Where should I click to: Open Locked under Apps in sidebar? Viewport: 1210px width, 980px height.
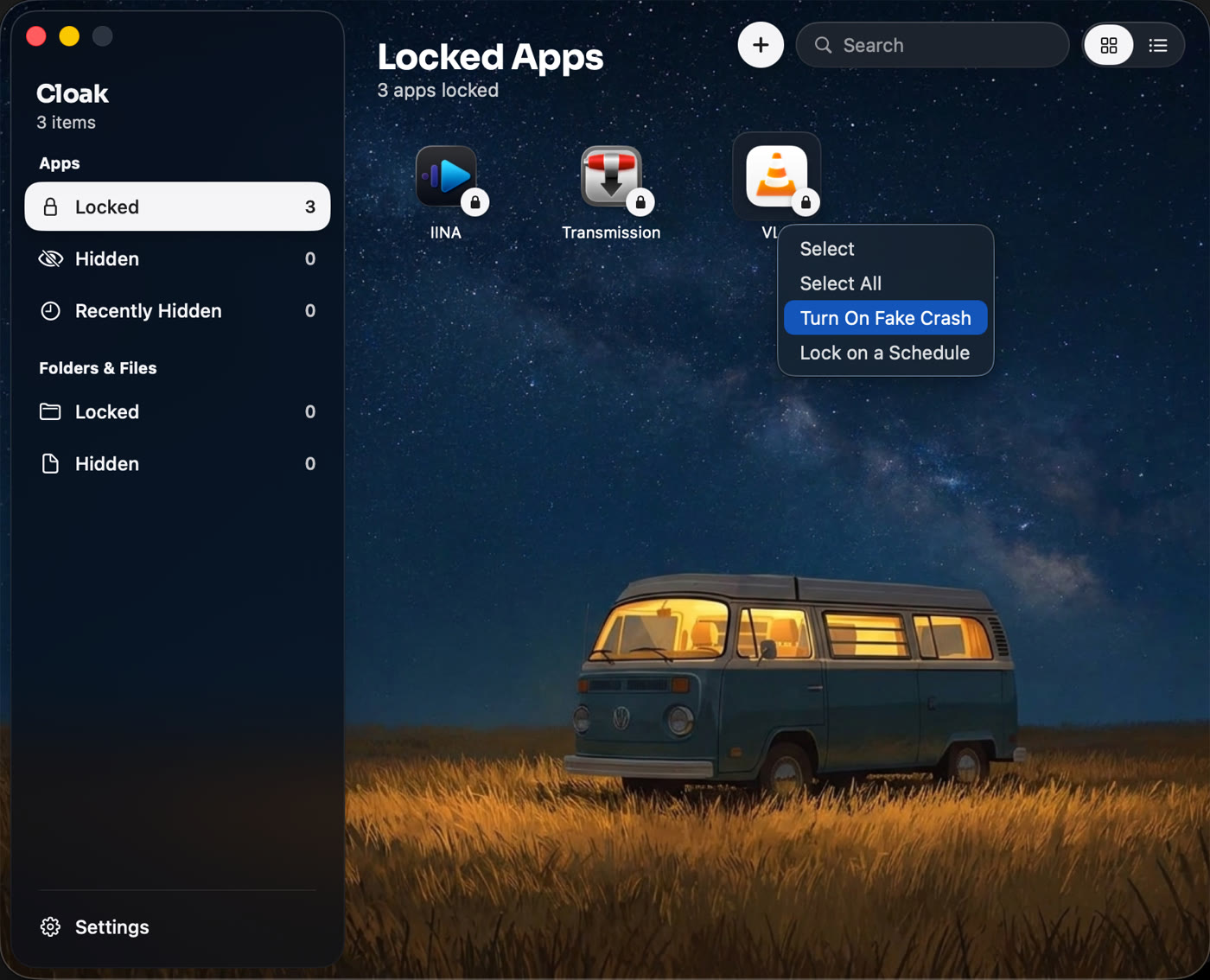[x=177, y=207]
